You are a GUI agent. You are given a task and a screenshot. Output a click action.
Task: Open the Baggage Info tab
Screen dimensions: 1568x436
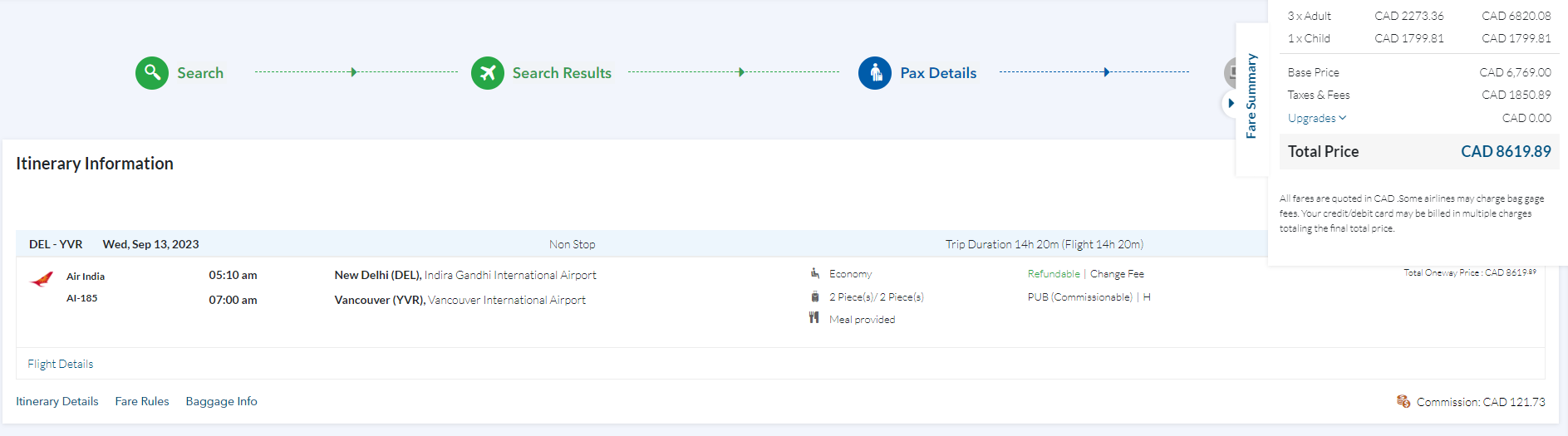pyautogui.click(x=221, y=401)
